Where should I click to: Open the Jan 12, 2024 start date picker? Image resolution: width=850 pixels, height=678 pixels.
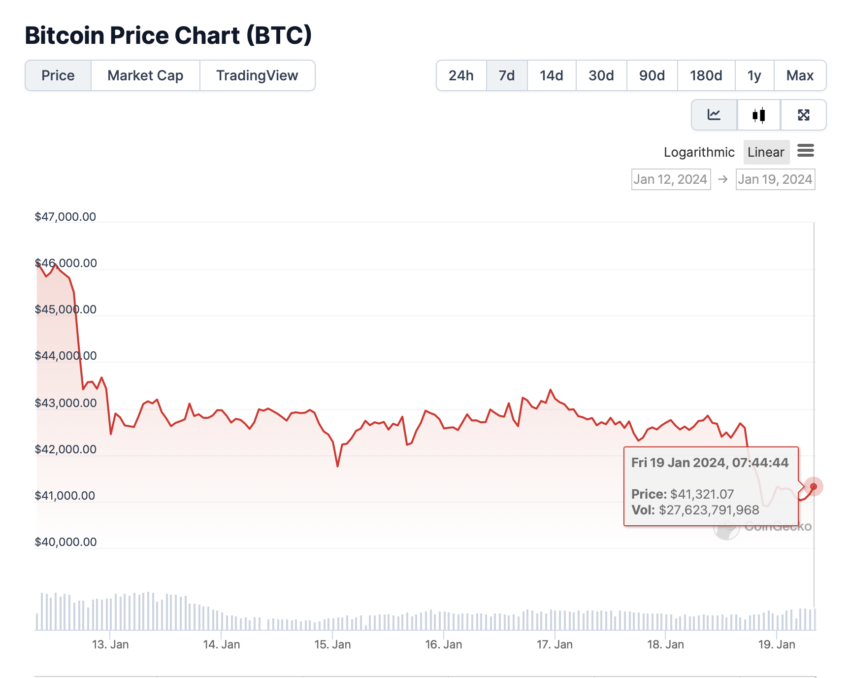click(671, 179)
